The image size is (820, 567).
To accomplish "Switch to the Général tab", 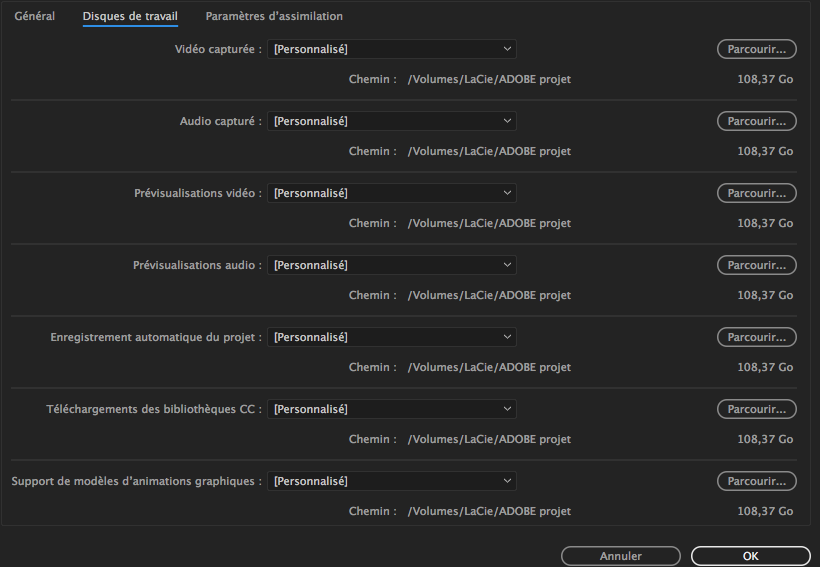I will (x=35, y=16).
